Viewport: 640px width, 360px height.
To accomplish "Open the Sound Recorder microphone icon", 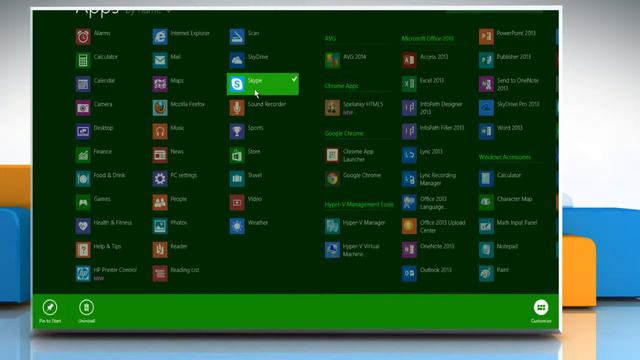I will pos(237,108).
